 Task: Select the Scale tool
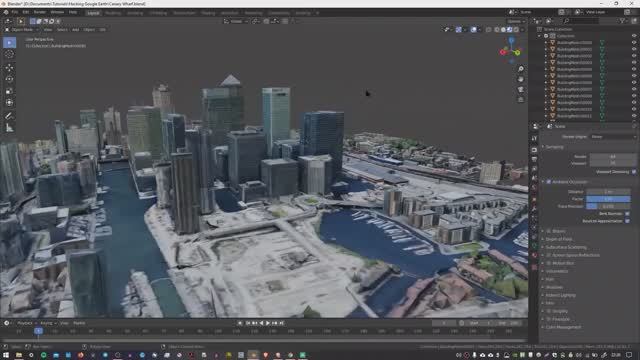point(9,91)
